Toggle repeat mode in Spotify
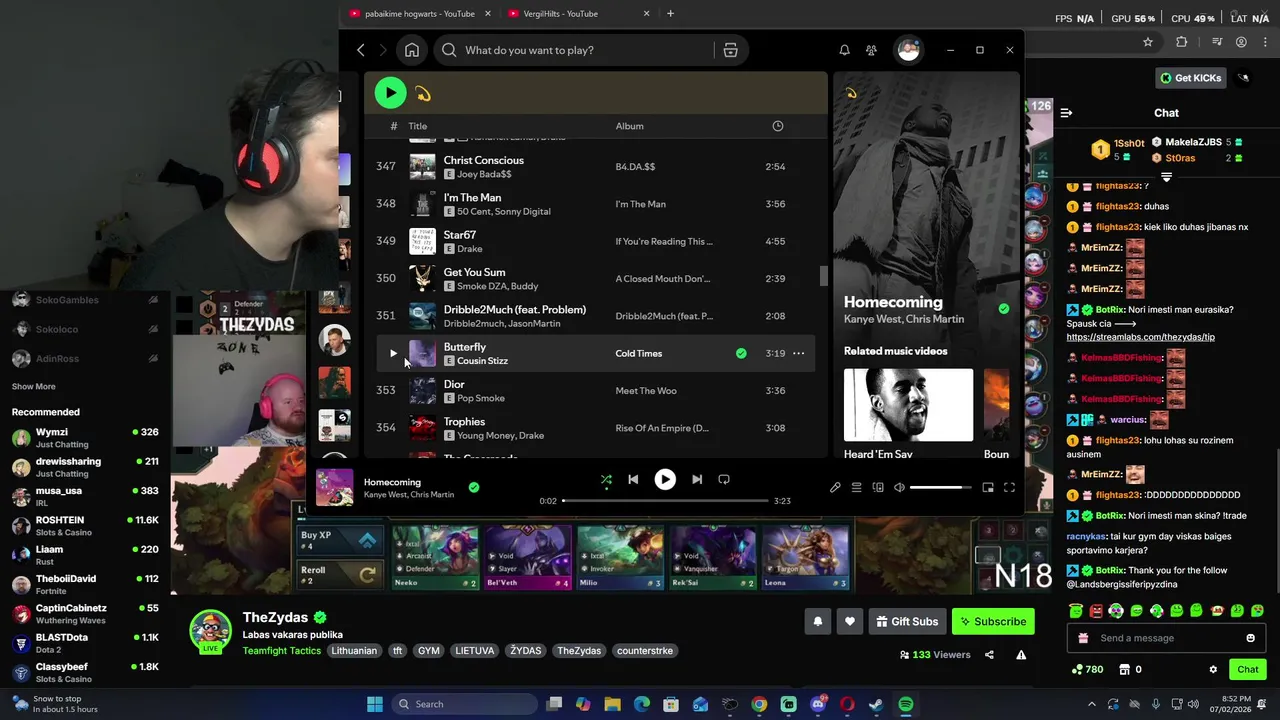1280x720 pixels. [724, 480]
